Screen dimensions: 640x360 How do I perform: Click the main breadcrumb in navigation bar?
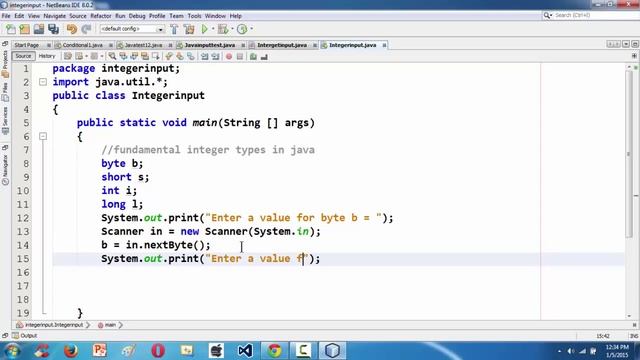point(107,325)
